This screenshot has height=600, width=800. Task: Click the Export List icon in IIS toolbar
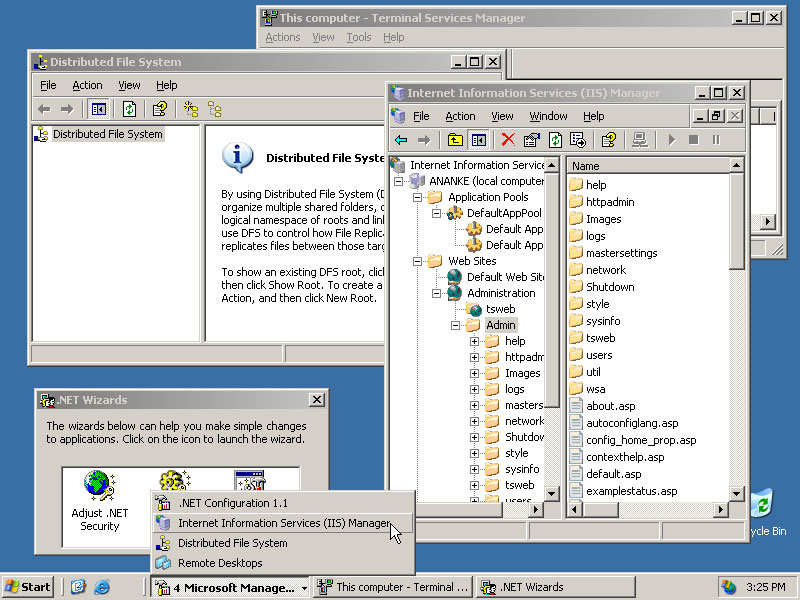click(578, 140)
